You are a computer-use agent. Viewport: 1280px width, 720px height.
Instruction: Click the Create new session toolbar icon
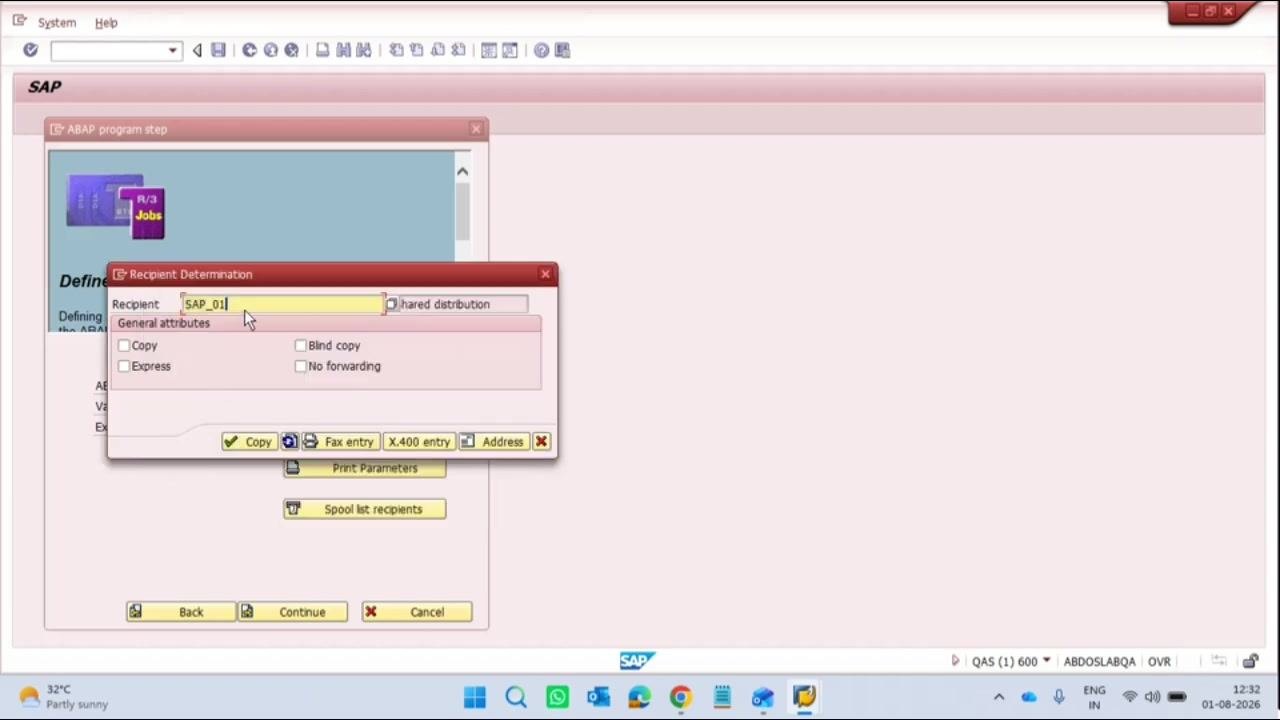489,50
